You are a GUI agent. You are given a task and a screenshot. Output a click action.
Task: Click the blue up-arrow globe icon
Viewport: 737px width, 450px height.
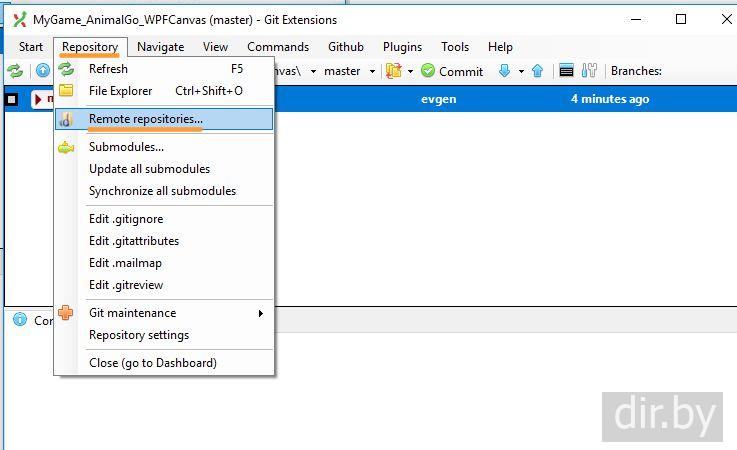pyautogui.click(x=43, y=71)
